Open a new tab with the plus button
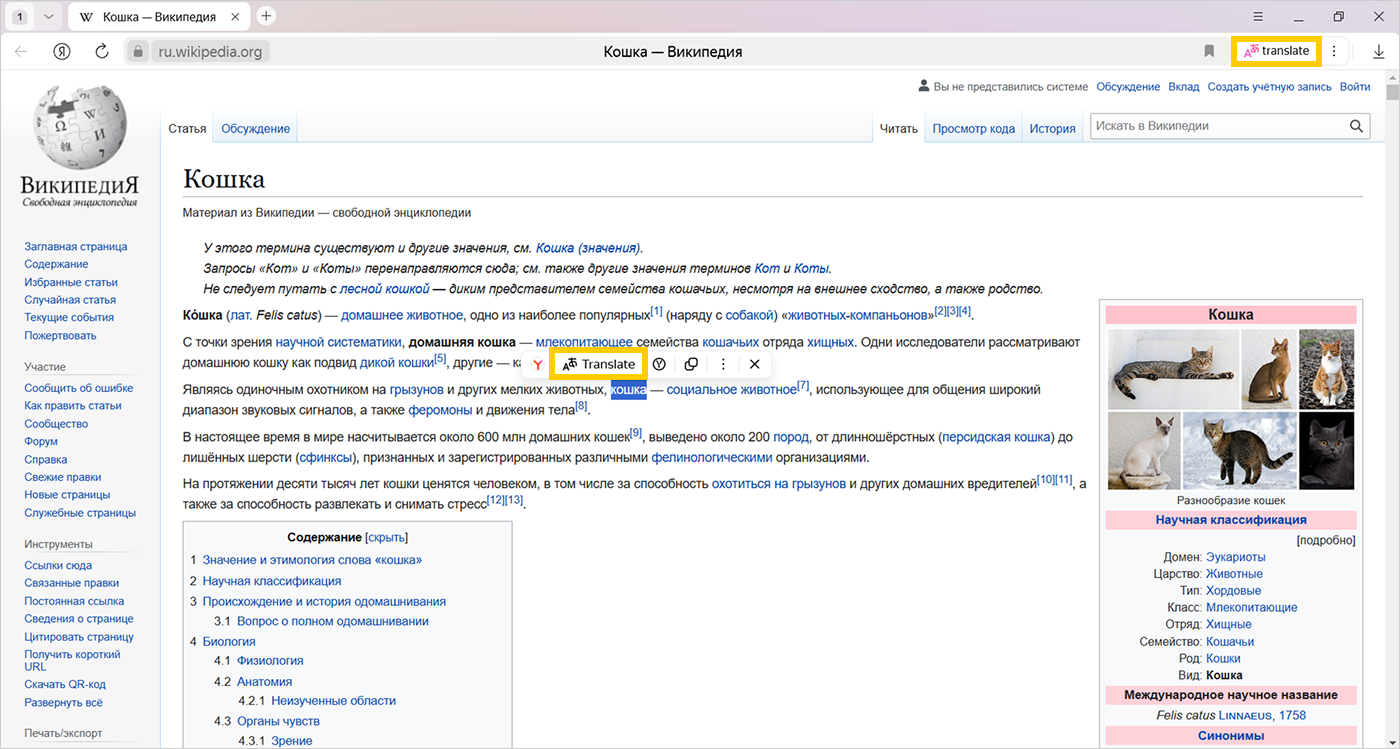 pyautogui.click(x=266, y=16)
